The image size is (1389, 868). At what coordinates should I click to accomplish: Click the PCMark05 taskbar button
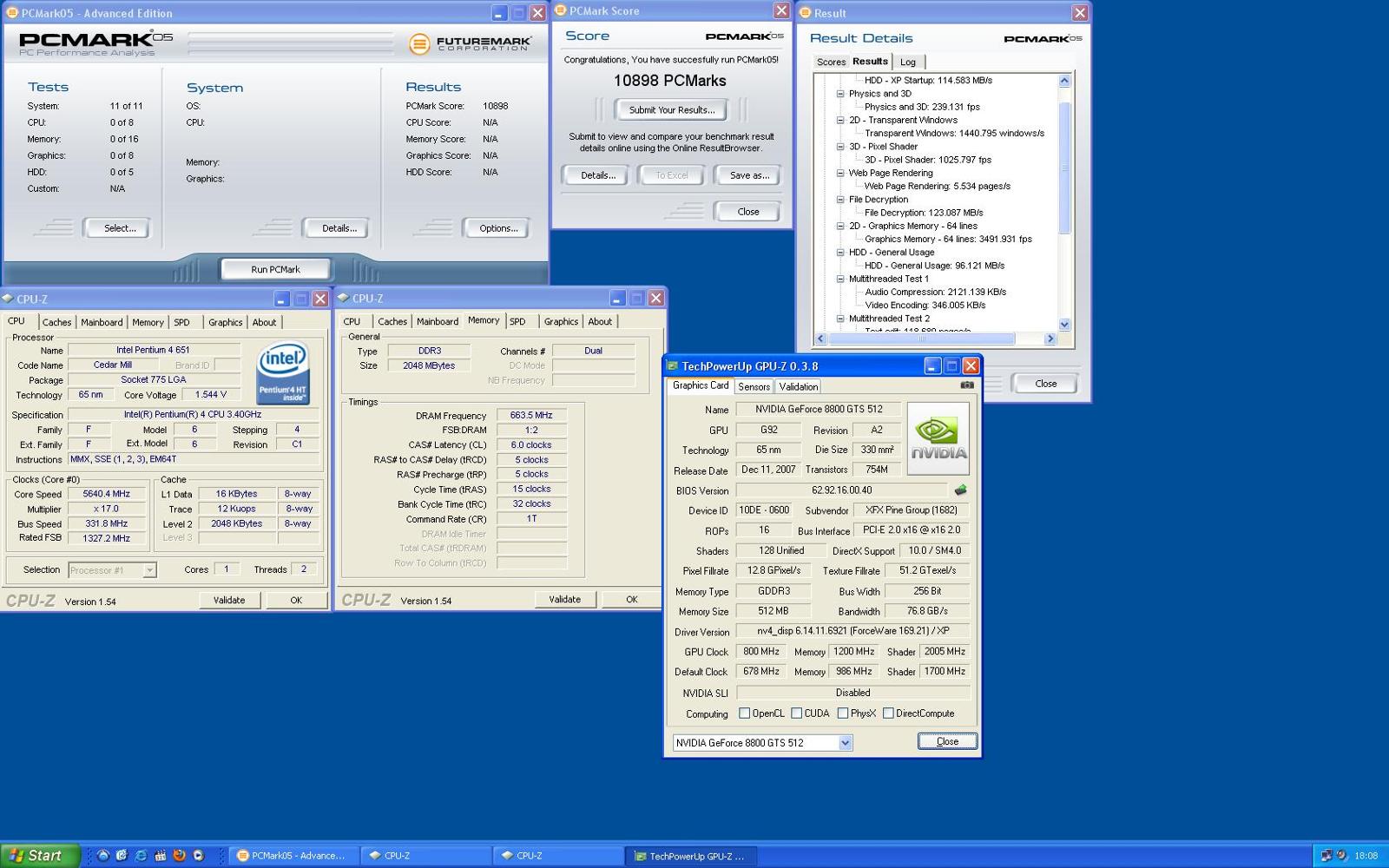point(294,856)
